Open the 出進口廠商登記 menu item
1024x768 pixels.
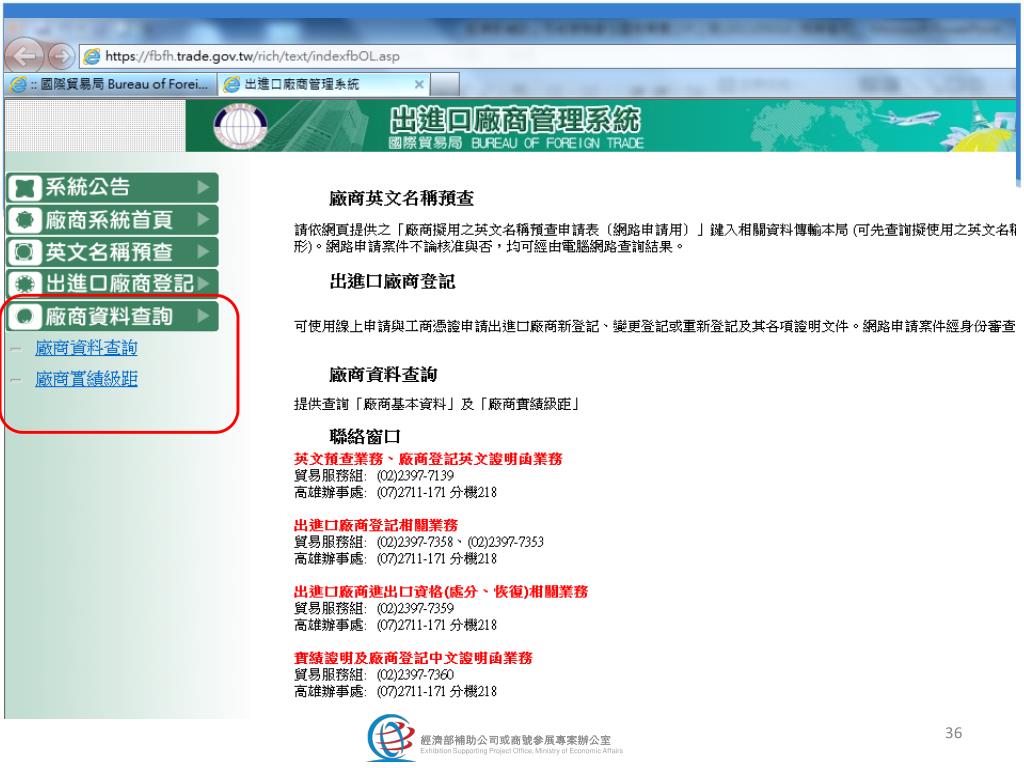[x=112, y=283]
